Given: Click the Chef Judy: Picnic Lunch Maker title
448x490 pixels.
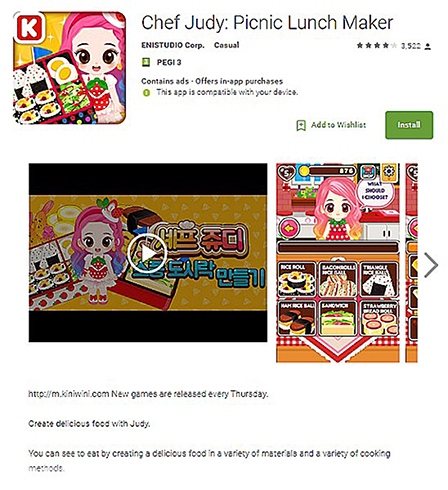Looking at the screenshot, I should click(x=267, y=23).
